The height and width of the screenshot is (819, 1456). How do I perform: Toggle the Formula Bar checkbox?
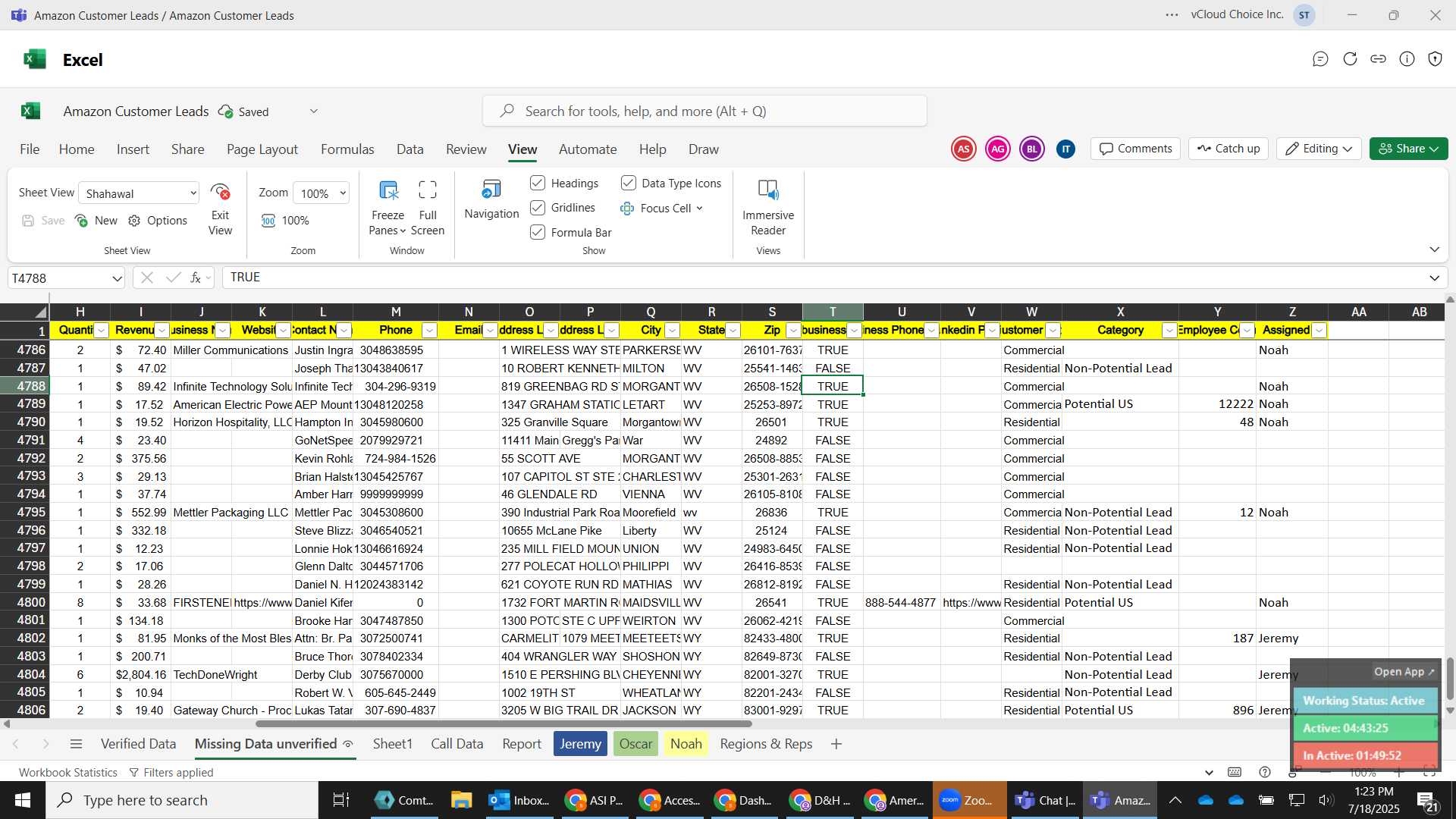(538, 232)
